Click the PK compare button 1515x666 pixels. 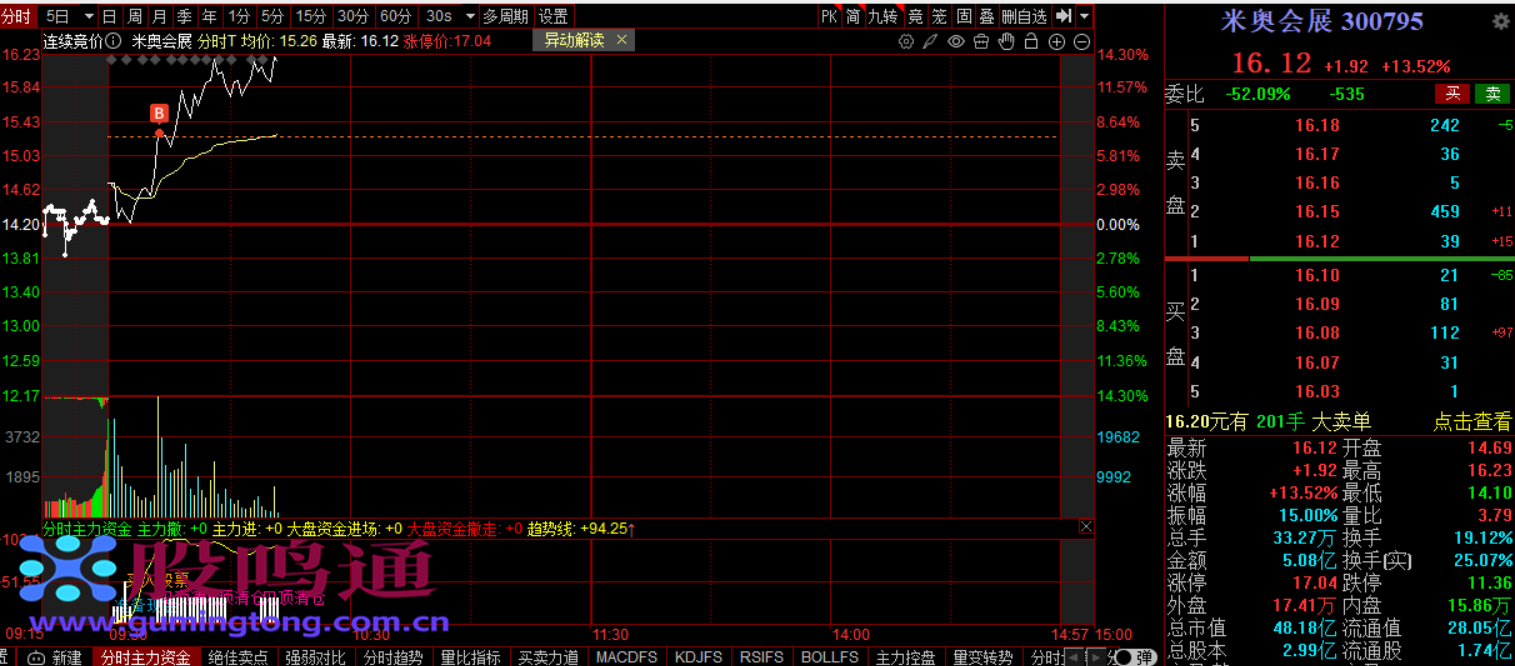click(829, 16)
